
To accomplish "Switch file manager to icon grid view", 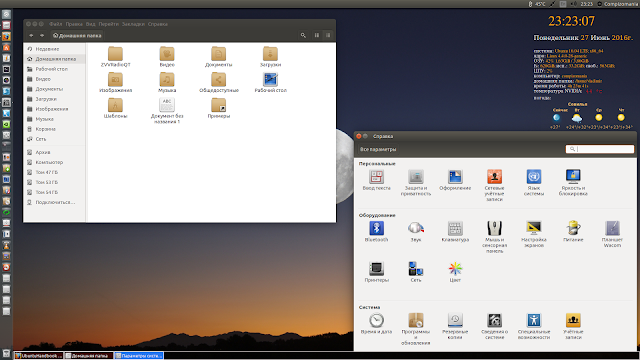I will (x=317, y=36).
